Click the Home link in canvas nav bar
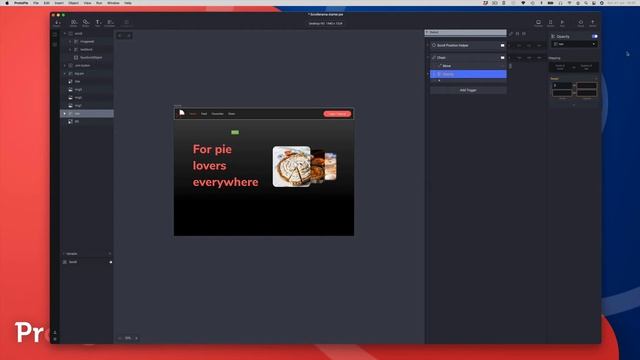Screen dimensions: 640x360 [x=193, y=114]
